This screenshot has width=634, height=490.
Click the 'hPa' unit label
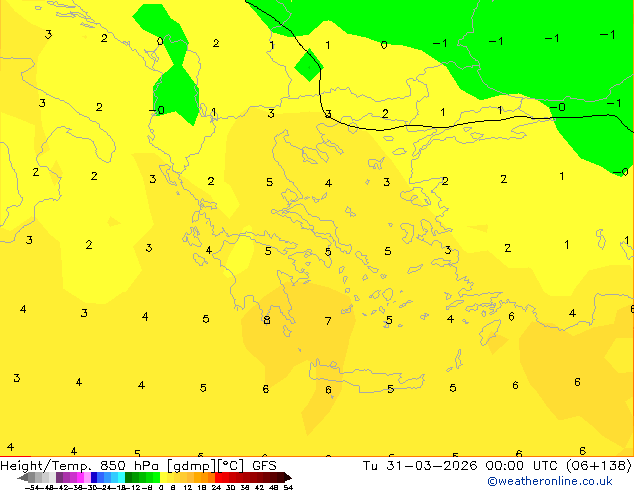point(146,466)
